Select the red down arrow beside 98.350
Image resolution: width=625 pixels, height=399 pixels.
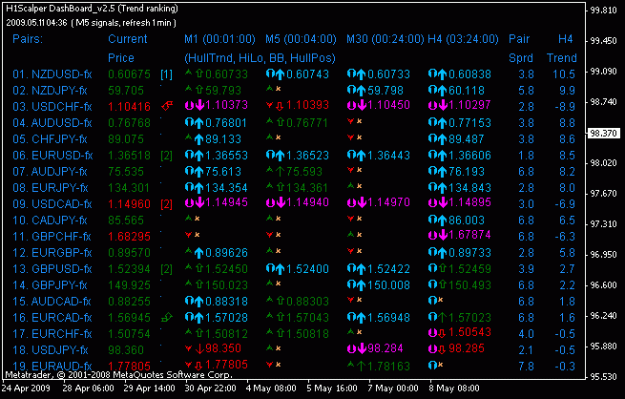[199, 349]
